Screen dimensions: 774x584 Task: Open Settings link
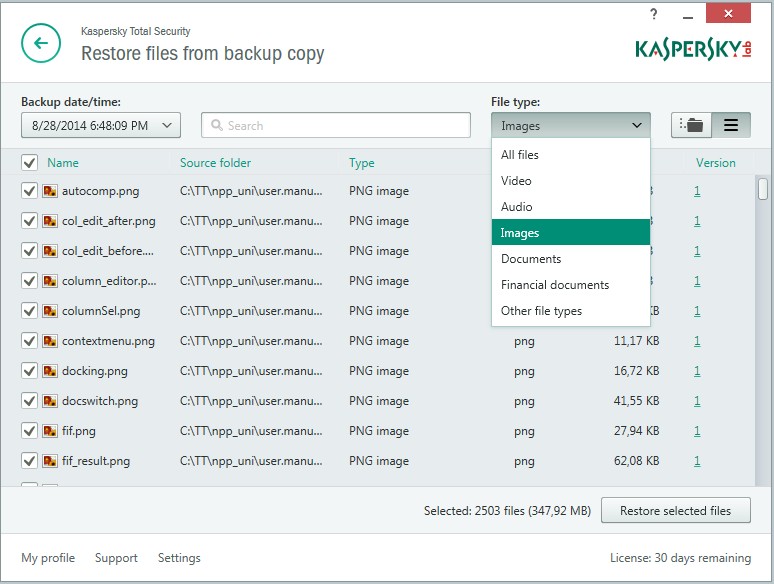click(179, 558)
